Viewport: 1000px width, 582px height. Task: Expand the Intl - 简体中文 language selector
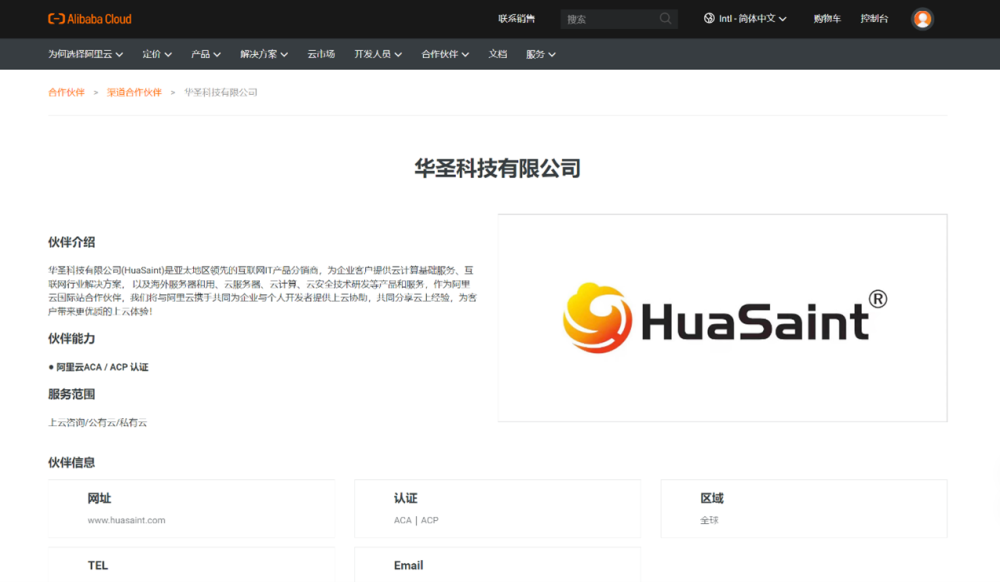[745, 18]
